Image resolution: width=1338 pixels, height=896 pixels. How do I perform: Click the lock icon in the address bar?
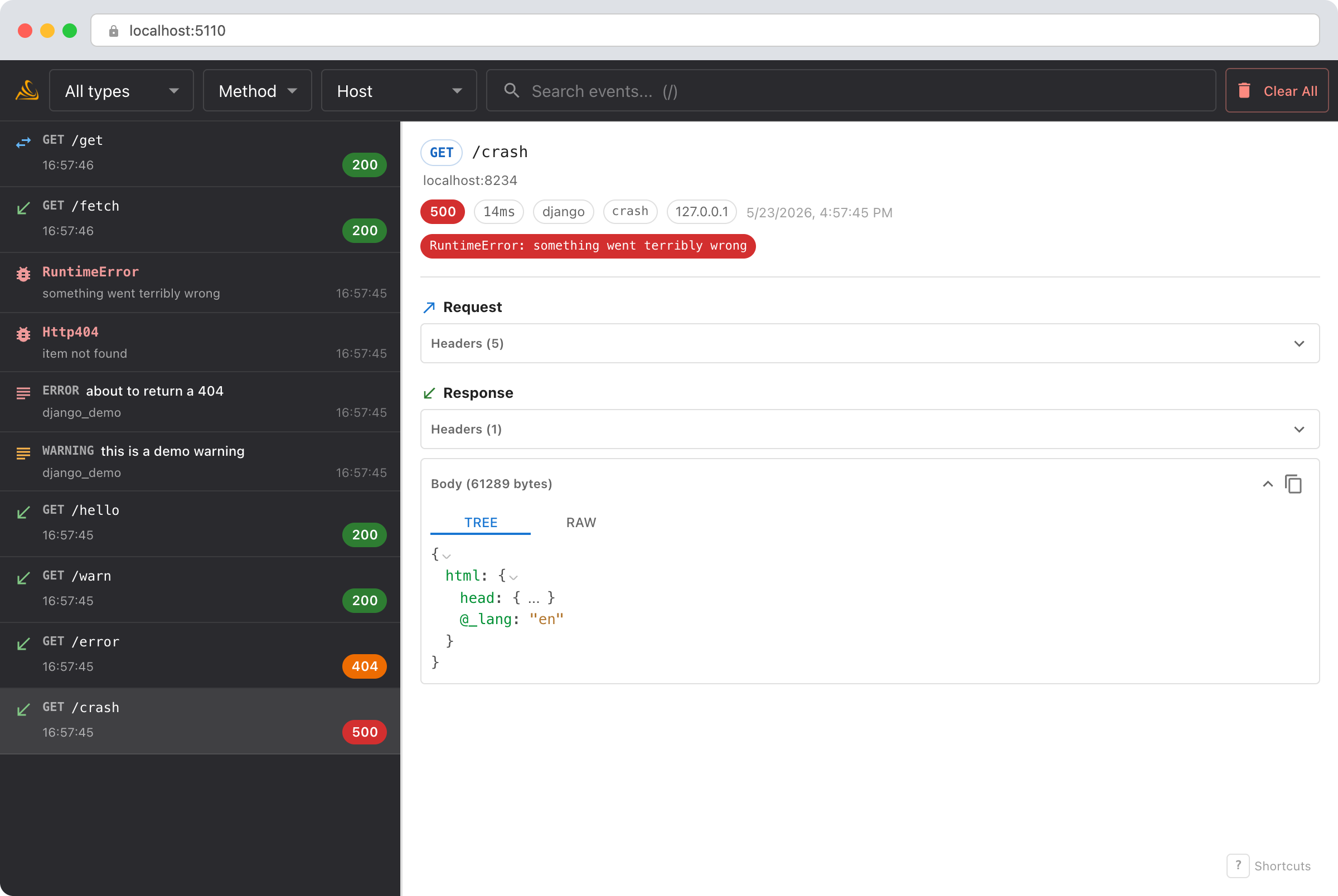click(x=114, y=31)
